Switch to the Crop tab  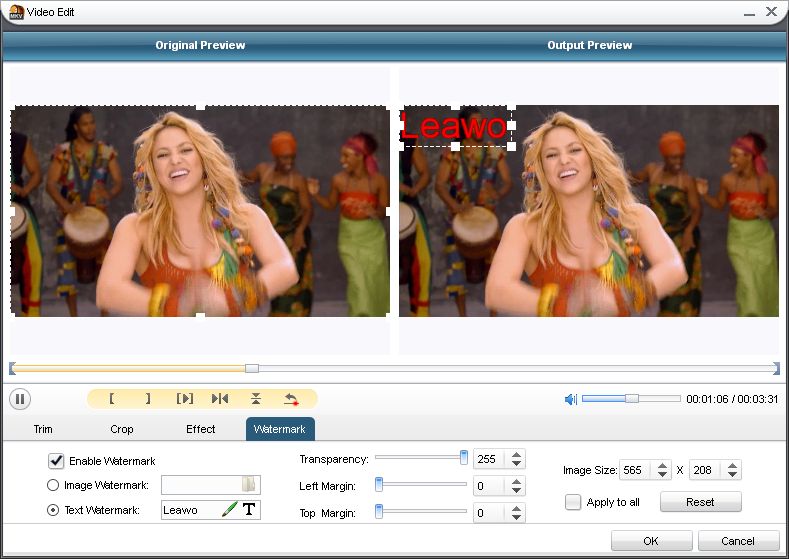click(122, 429)
